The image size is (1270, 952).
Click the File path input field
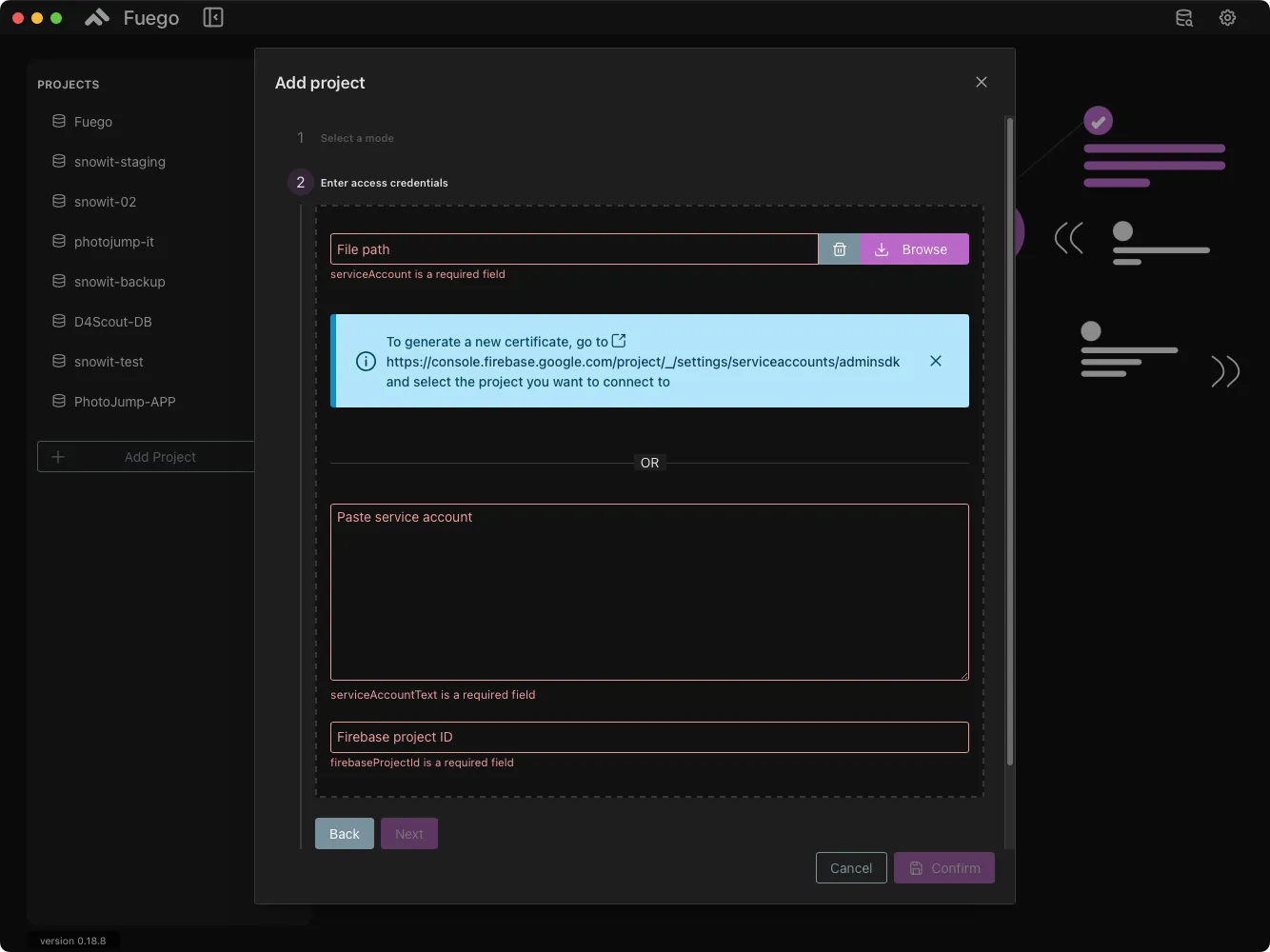tap(571, 248)
